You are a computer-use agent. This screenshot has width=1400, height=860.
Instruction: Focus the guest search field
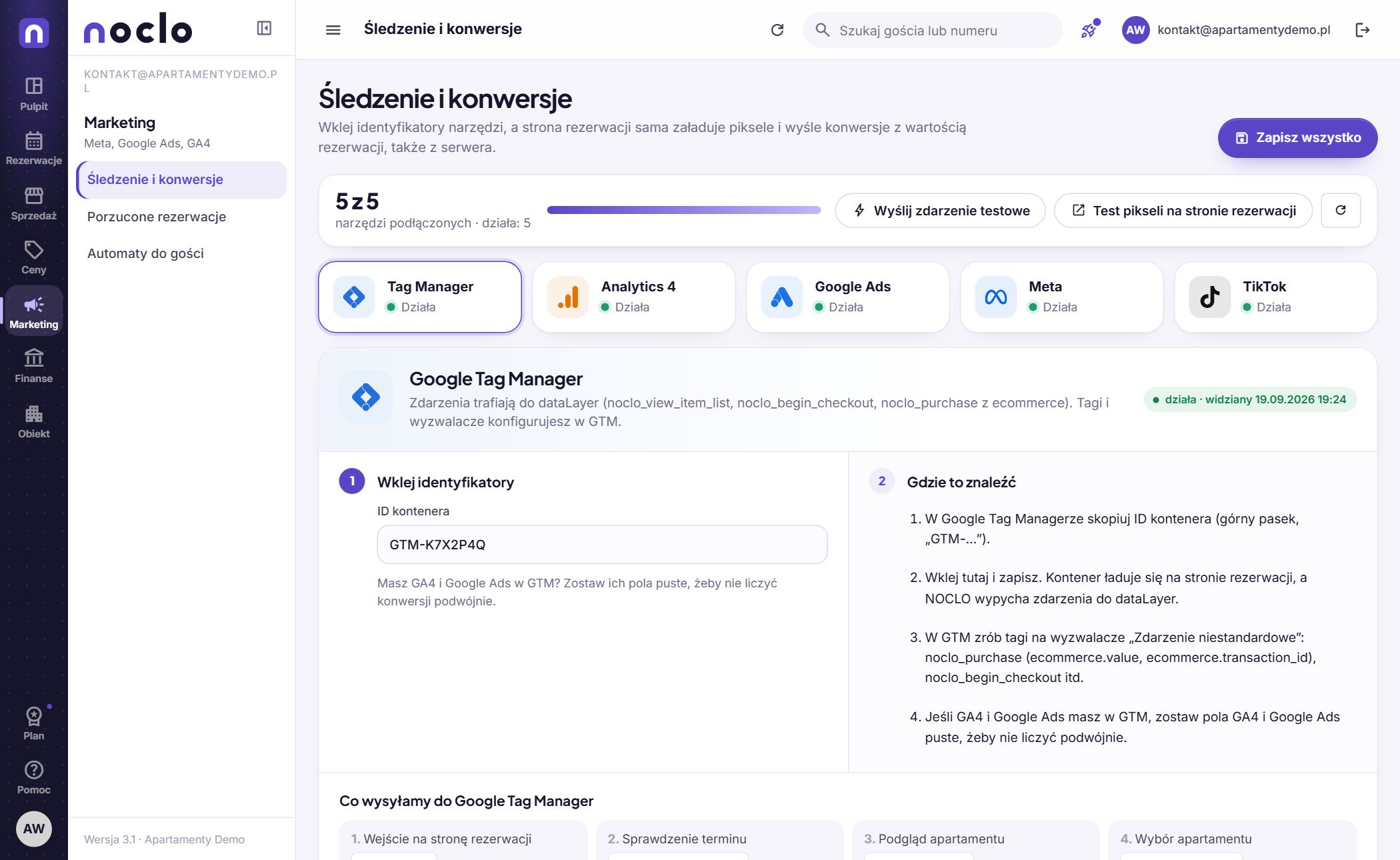point(933,30)
